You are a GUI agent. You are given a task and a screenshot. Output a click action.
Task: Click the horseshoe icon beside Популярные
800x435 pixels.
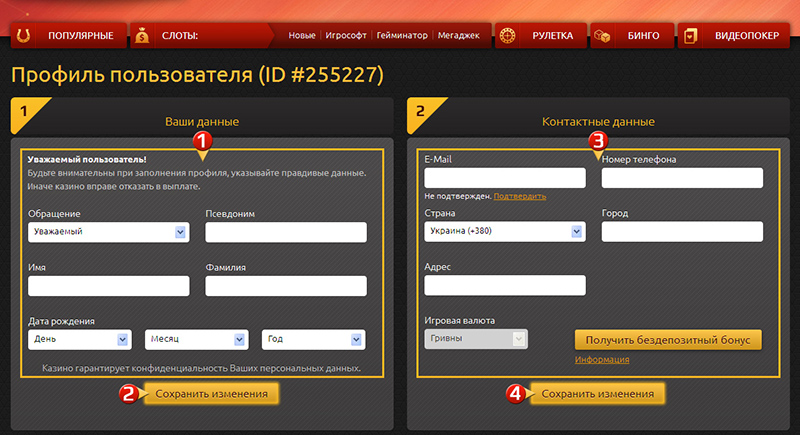pyautogui.click(x=23, y=36)
